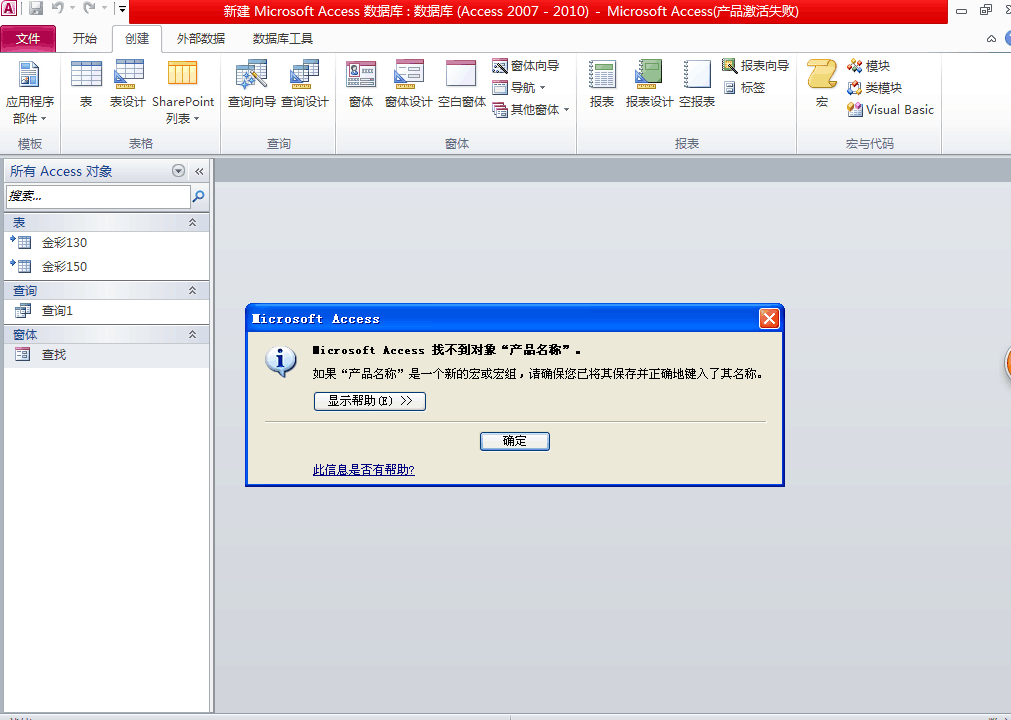Click the Undo arrow in quick access toolbar

(58, 8)
